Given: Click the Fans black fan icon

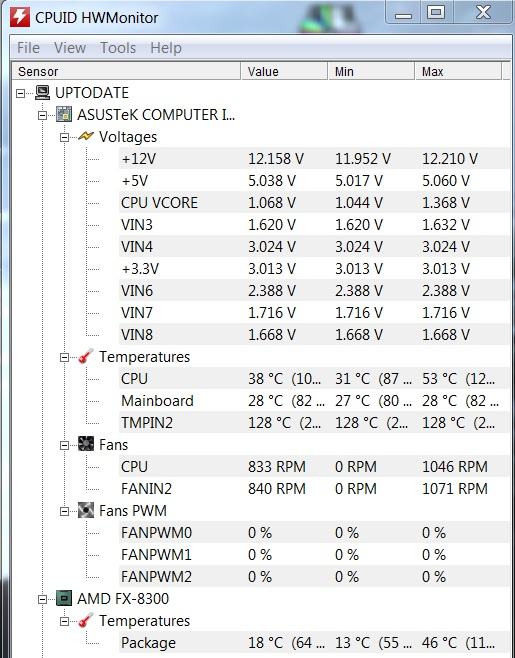Looking at the screenshot, I should click(86, 444).
